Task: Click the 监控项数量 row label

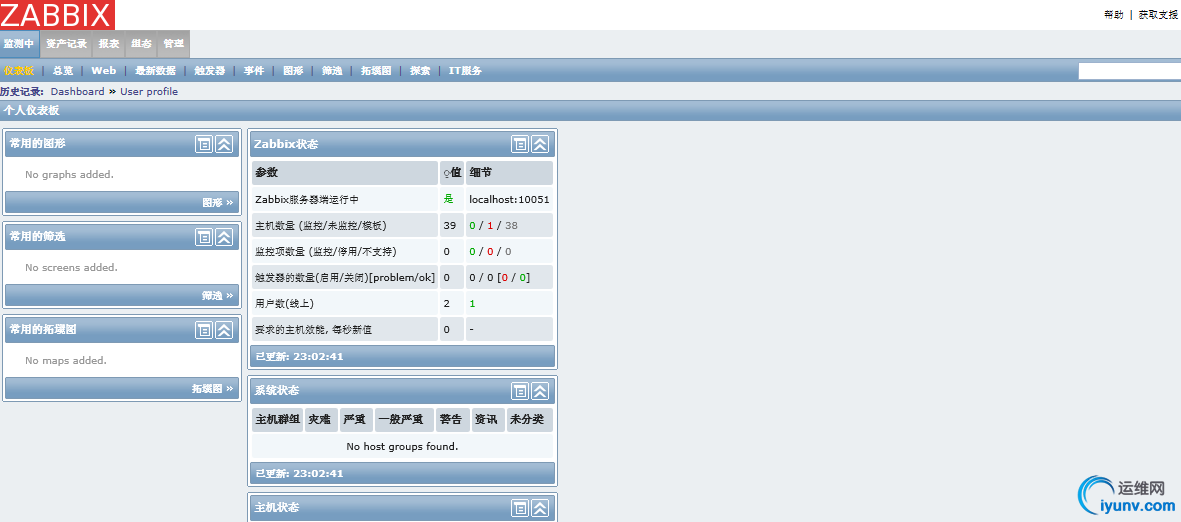Action: tap(325, 252)
